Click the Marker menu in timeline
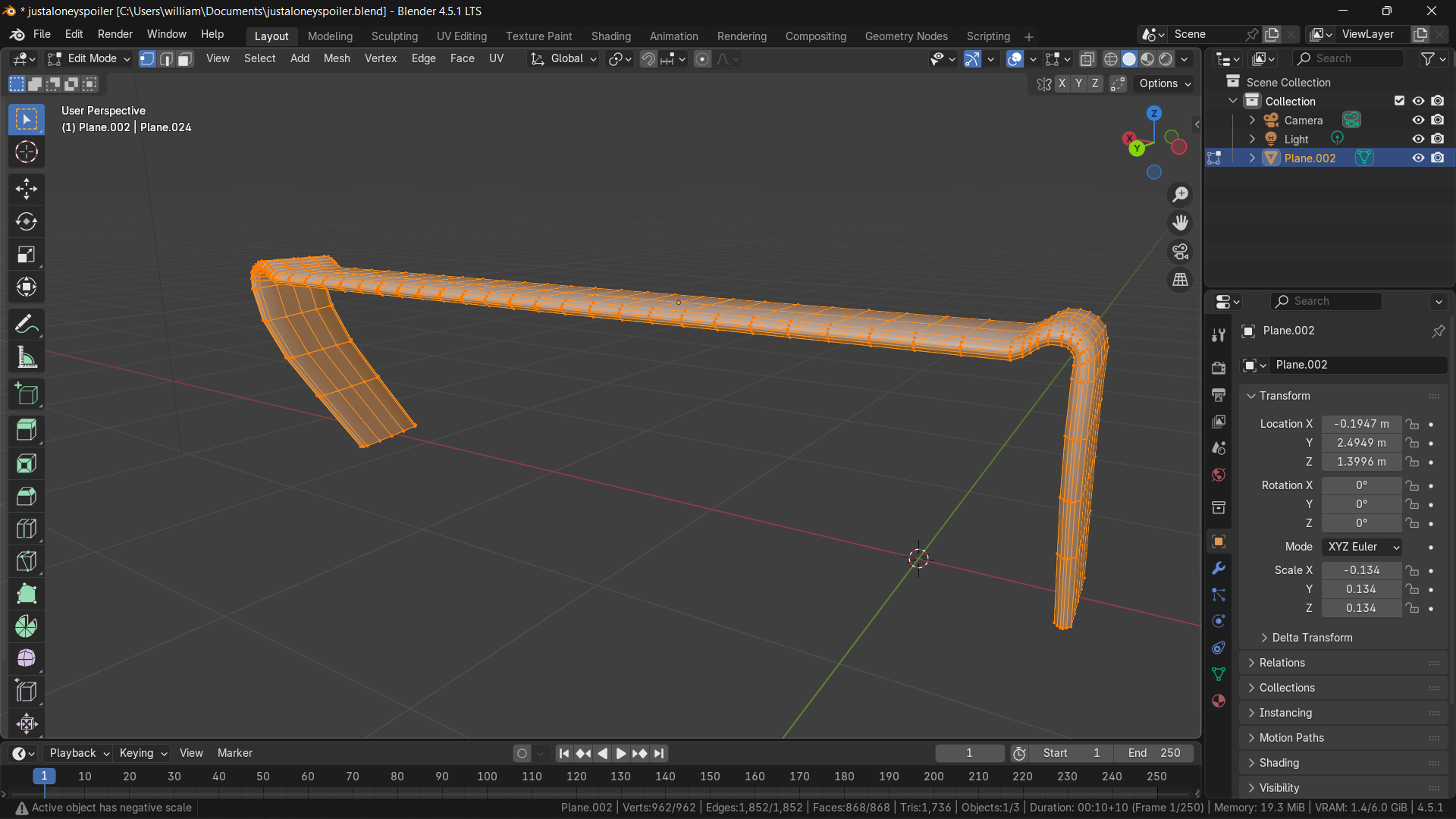1456x819 pixels. click(x=235, y=753)
